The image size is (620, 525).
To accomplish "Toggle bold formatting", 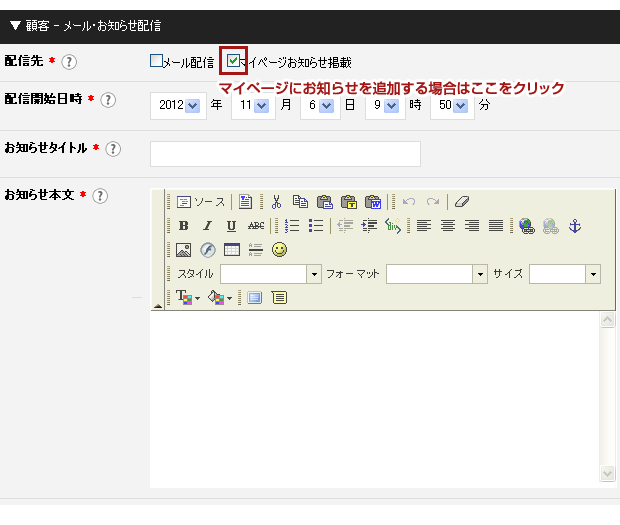I will tap(183, 226).
